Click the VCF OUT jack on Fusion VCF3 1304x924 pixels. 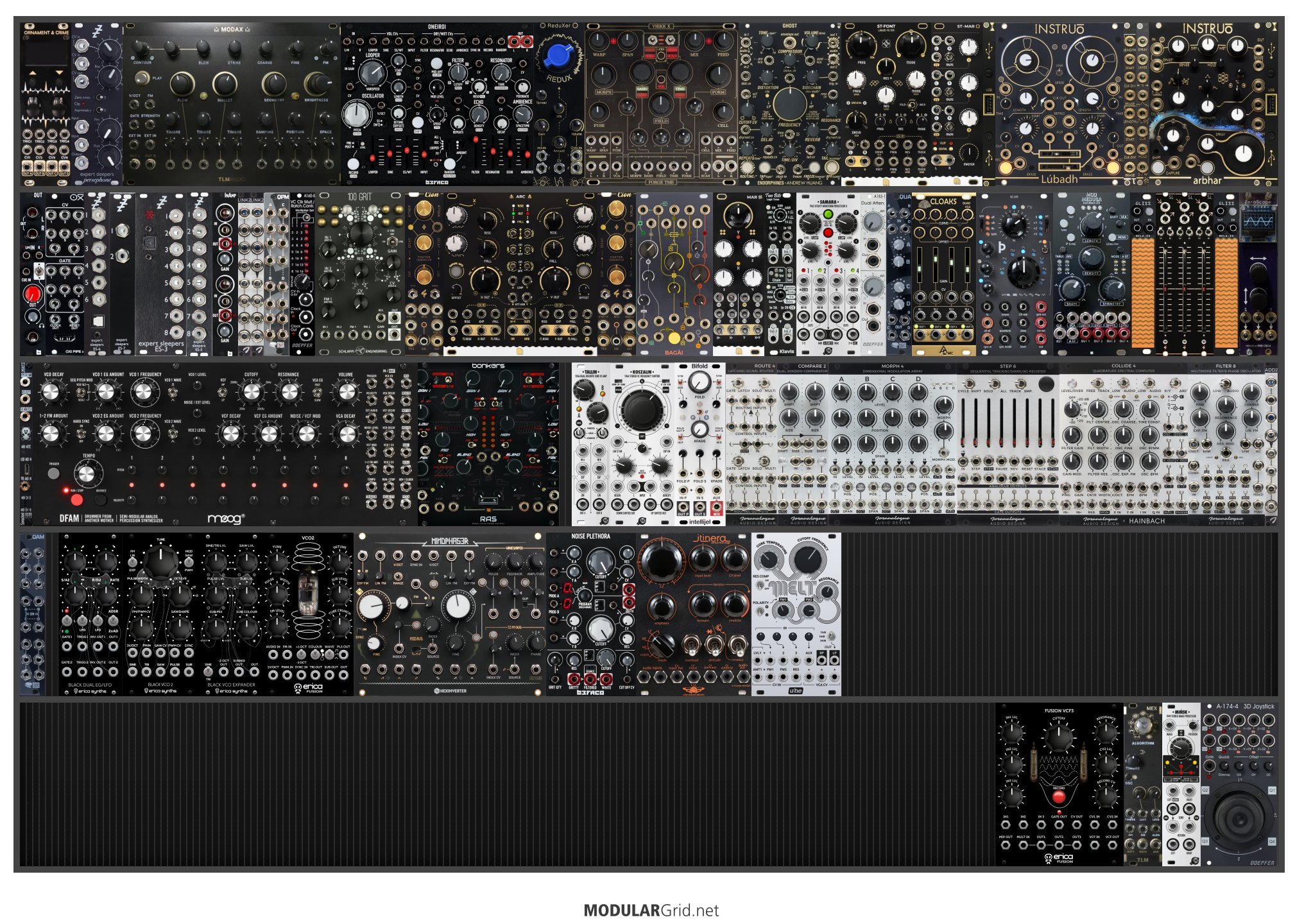(1112, 845)
